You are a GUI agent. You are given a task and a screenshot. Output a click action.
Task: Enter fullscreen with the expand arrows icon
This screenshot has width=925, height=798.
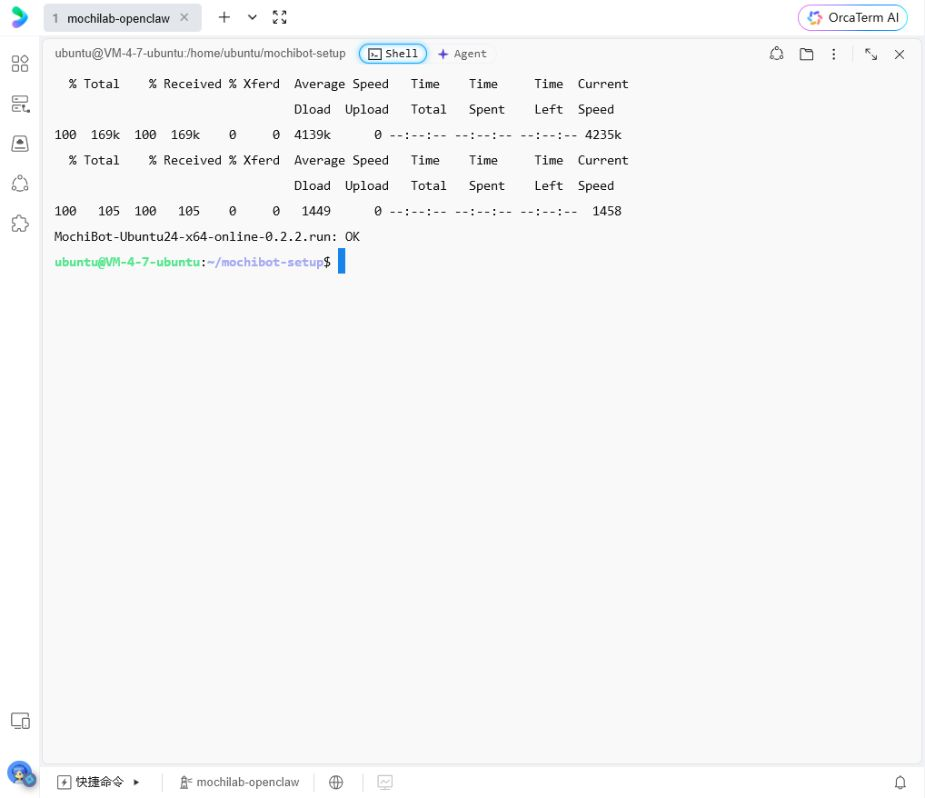pos(280,17)
